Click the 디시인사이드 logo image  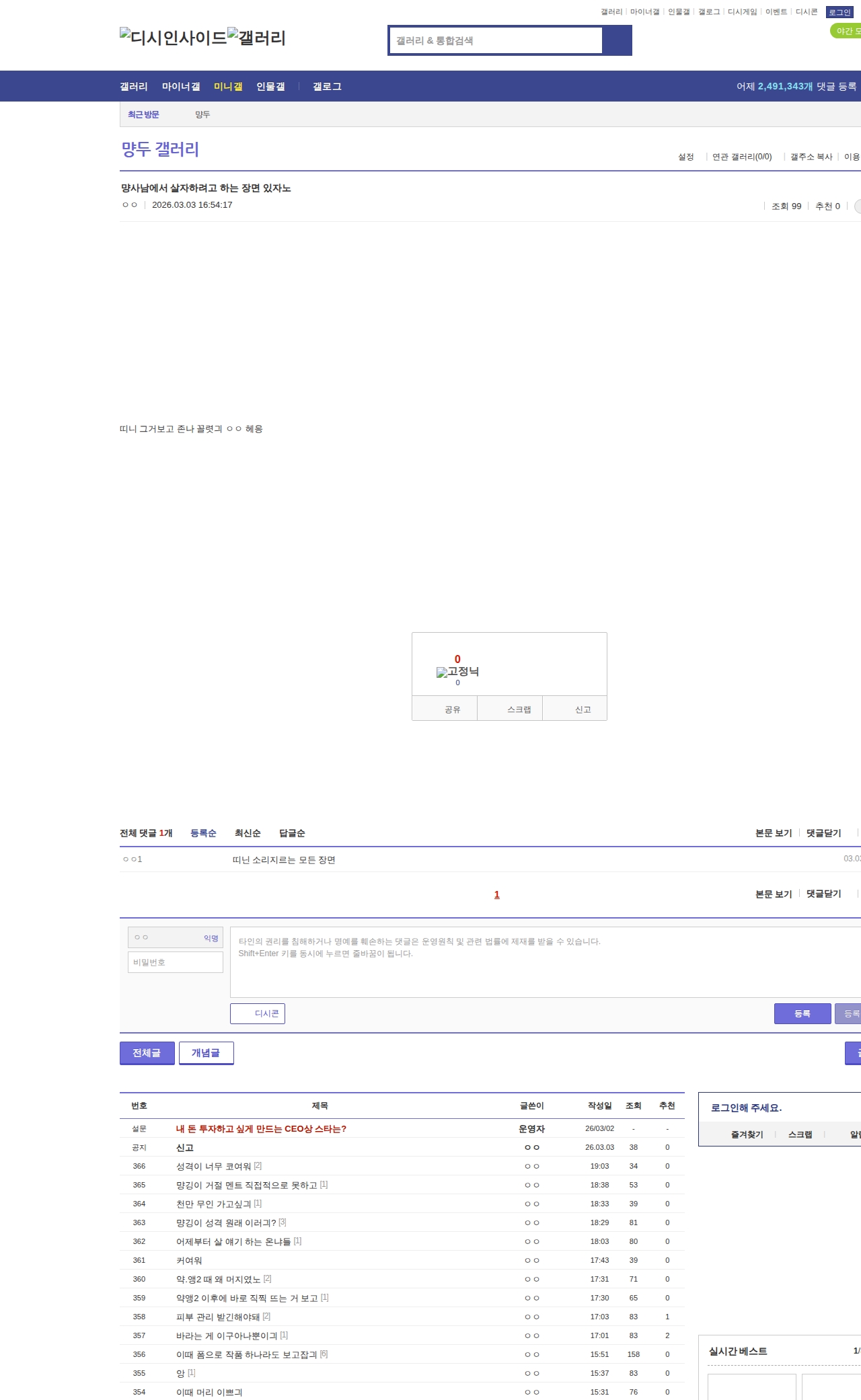pos(173,38)
